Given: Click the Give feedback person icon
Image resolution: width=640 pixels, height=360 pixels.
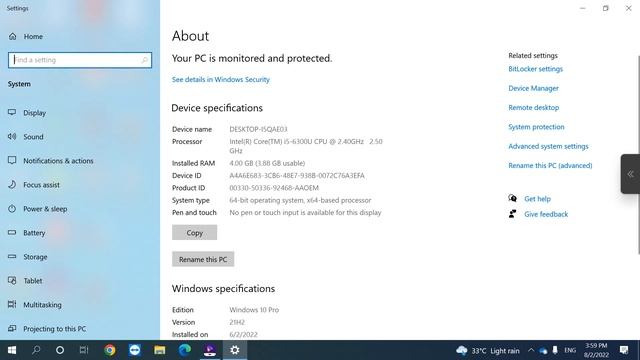Looking at the screenshot, I should click(512, 214).
